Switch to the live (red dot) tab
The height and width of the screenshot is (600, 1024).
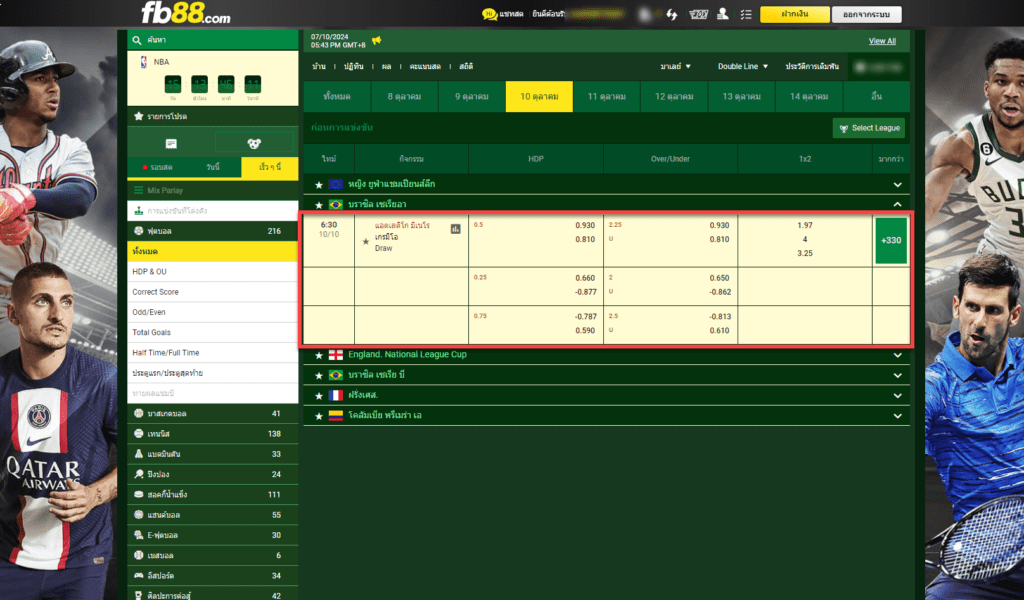[x=157, y=168]
